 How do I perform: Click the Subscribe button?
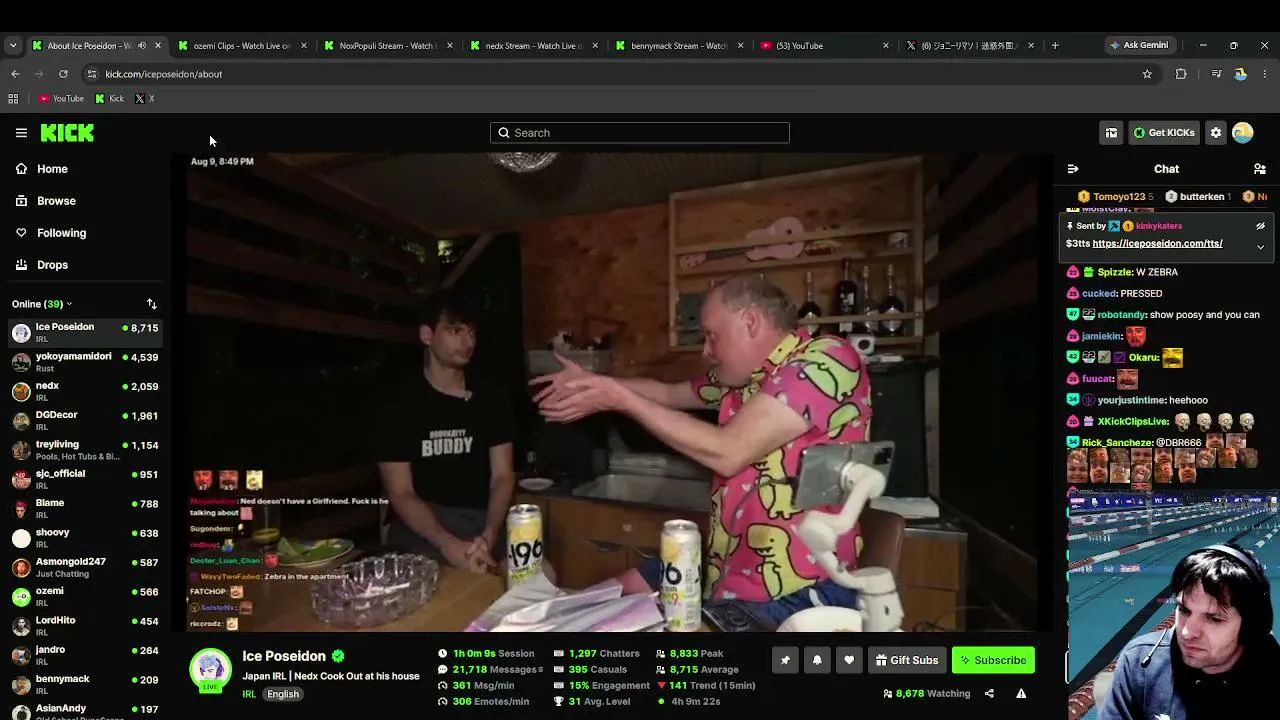click(993, 660)
